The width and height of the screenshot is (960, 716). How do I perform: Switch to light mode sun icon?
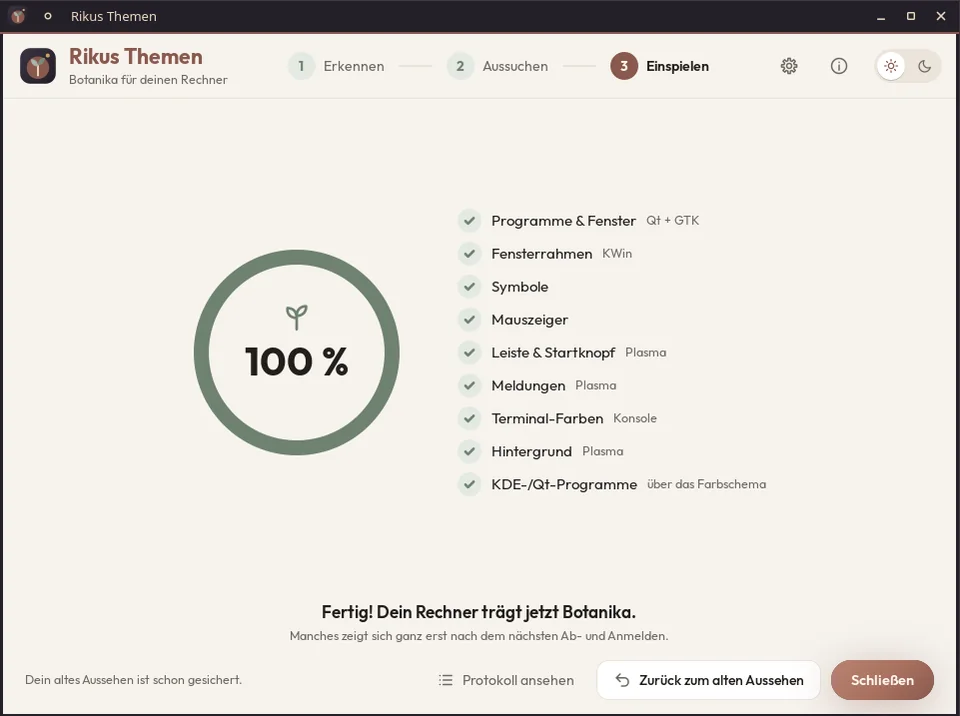(890, 66)
